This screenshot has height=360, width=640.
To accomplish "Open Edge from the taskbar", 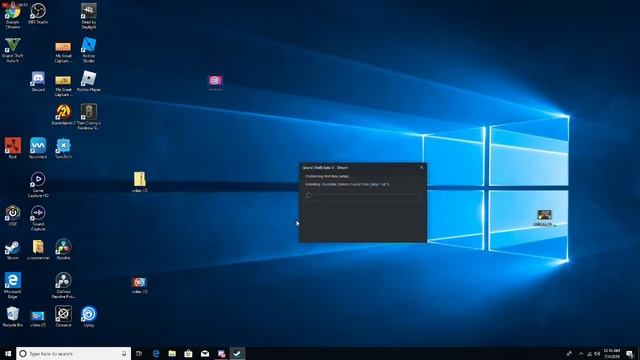I will click(156, 353).
